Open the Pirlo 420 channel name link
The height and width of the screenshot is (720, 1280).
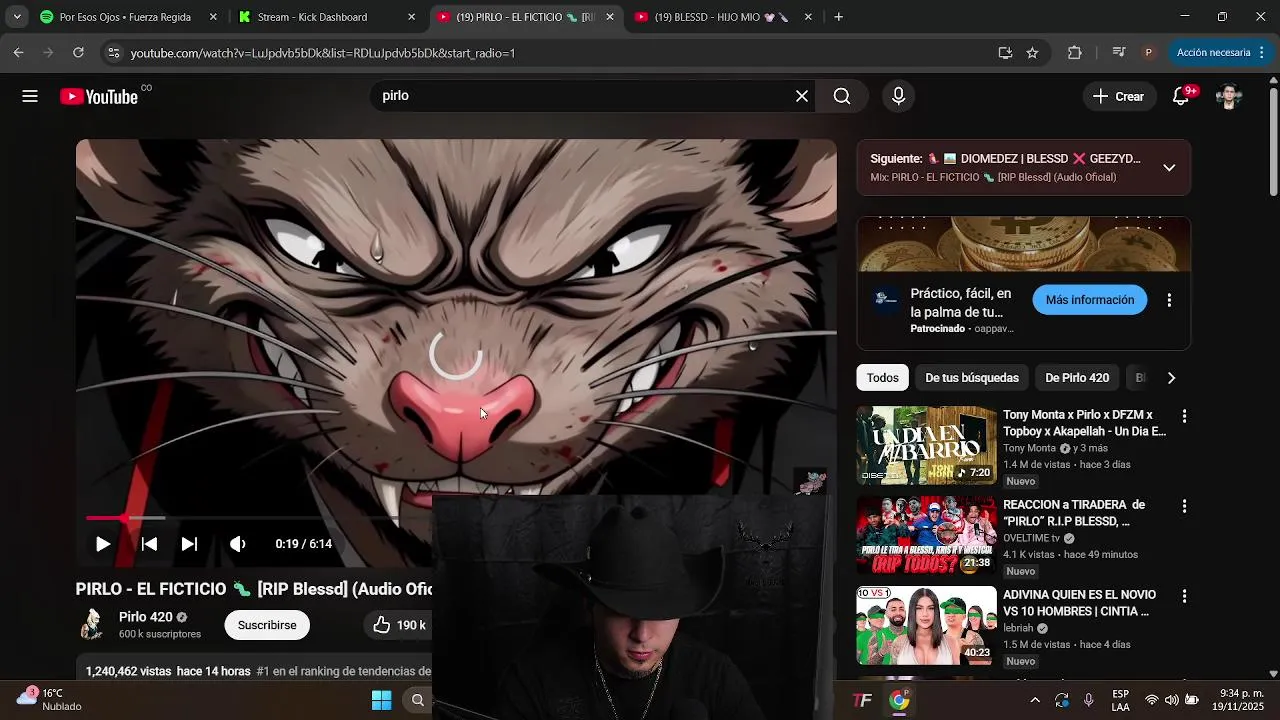pyautogui.click(x=146, y=617)
